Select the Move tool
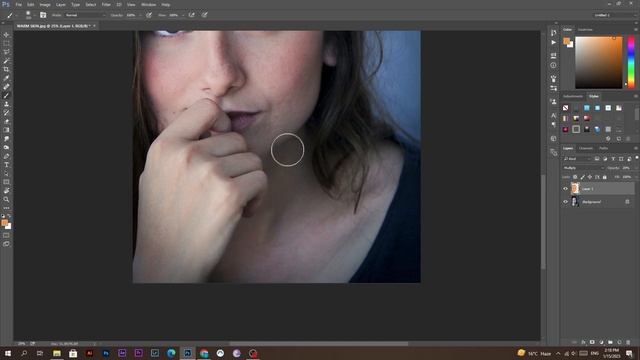Viewport: 640px width, 360px height. point(6,35)
